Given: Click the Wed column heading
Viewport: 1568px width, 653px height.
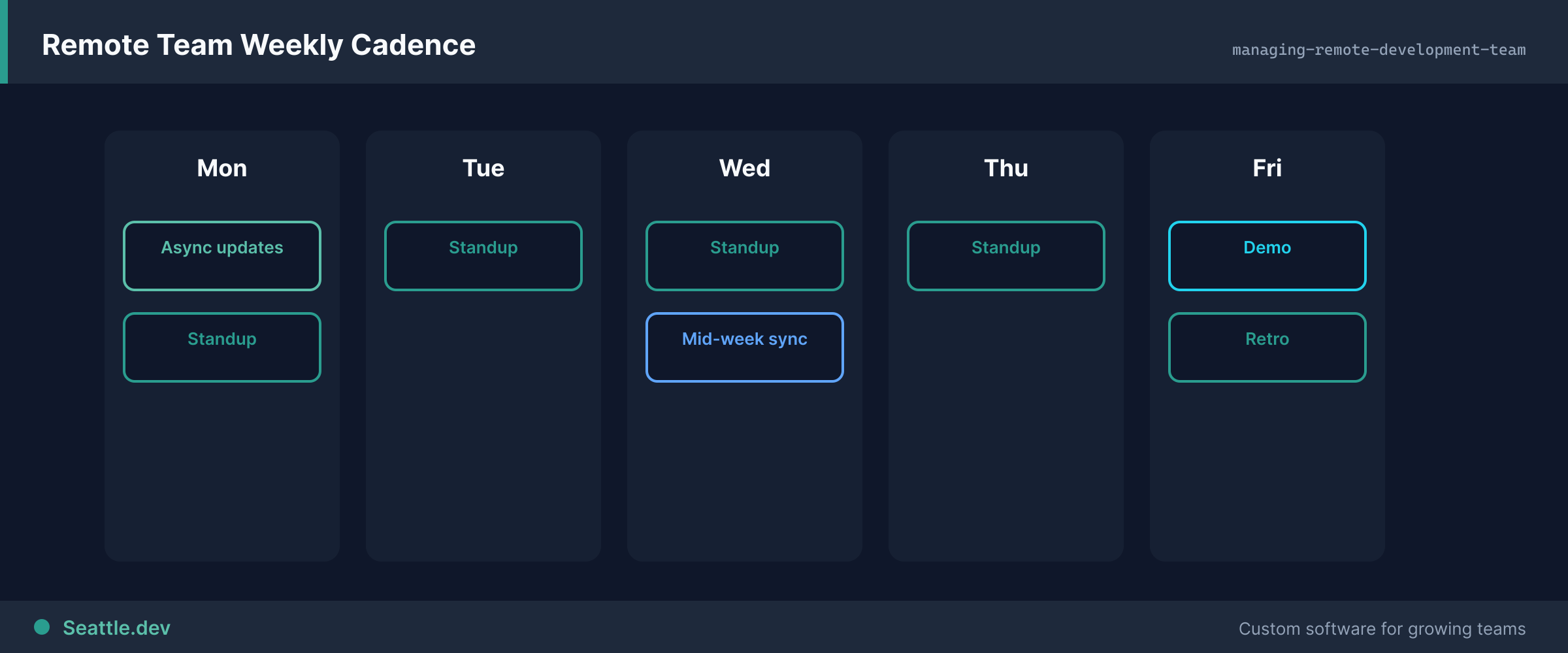Looking at the screenshot, I should click(745, 168).
